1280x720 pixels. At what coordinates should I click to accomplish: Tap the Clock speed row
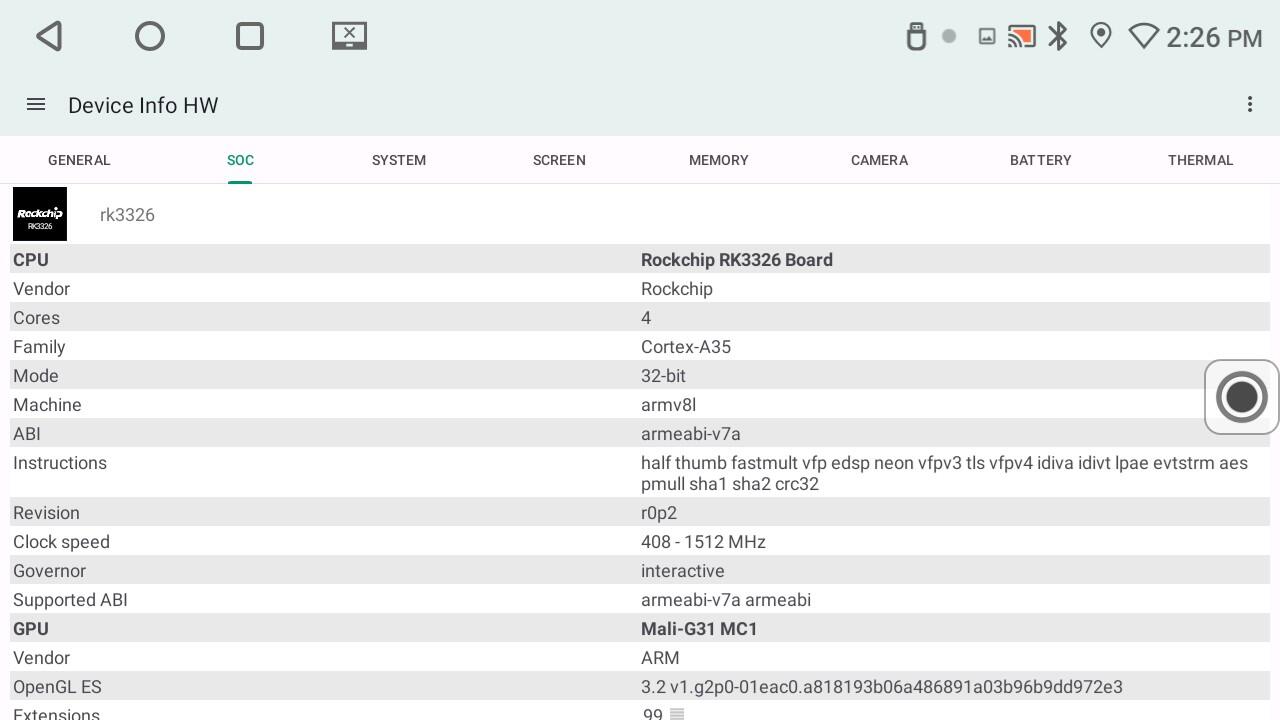640,542
